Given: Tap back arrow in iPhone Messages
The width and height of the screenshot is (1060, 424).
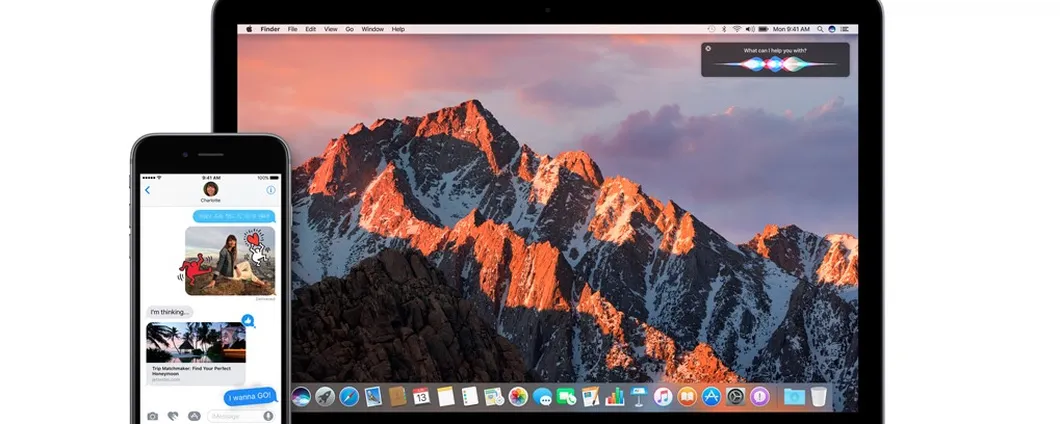Looking at the screenshot, I should (147, 190).
